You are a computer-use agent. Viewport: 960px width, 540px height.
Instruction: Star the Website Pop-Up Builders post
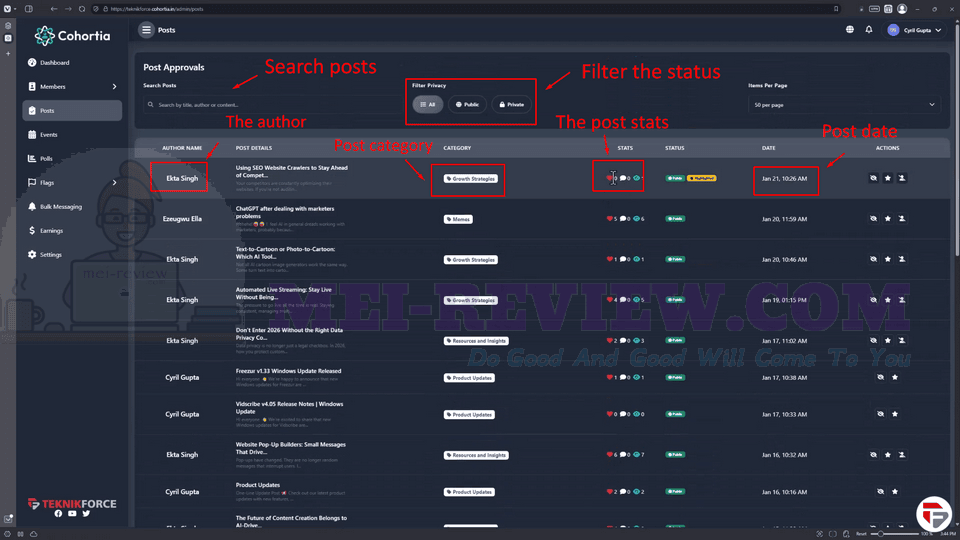click(888, 455)
